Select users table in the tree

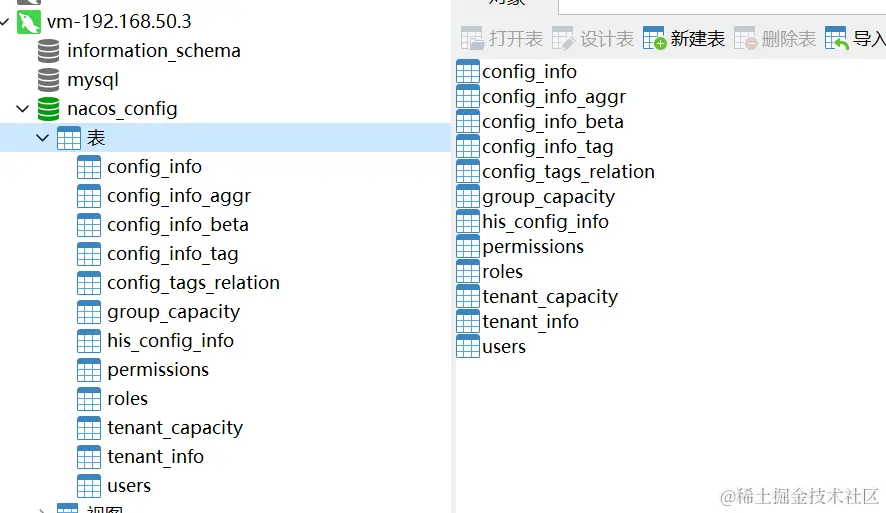click(x=129, y=486)
